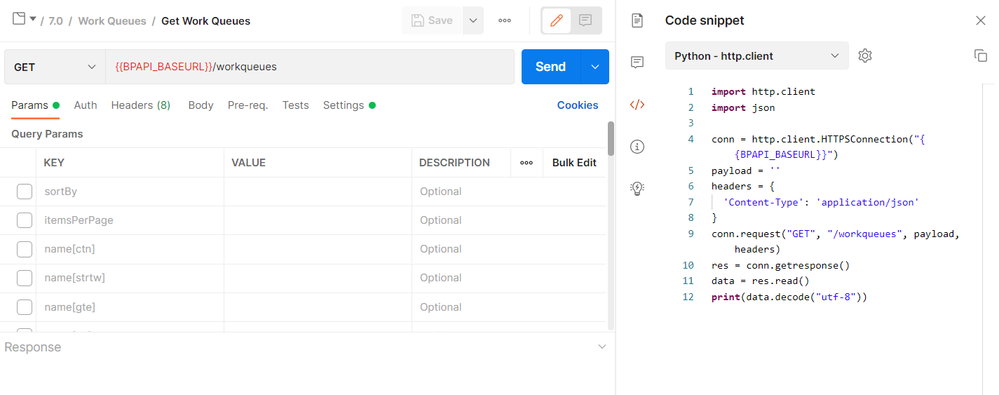Click the request URL input field
999x395 pixels.
click(310, 67)
